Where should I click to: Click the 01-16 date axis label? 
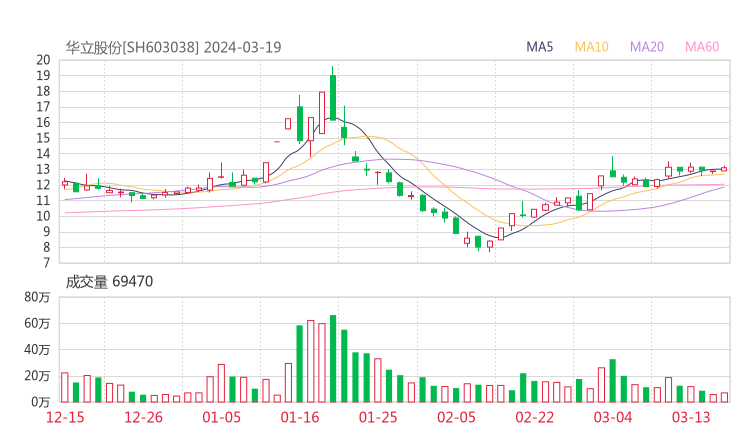[300, 417]
